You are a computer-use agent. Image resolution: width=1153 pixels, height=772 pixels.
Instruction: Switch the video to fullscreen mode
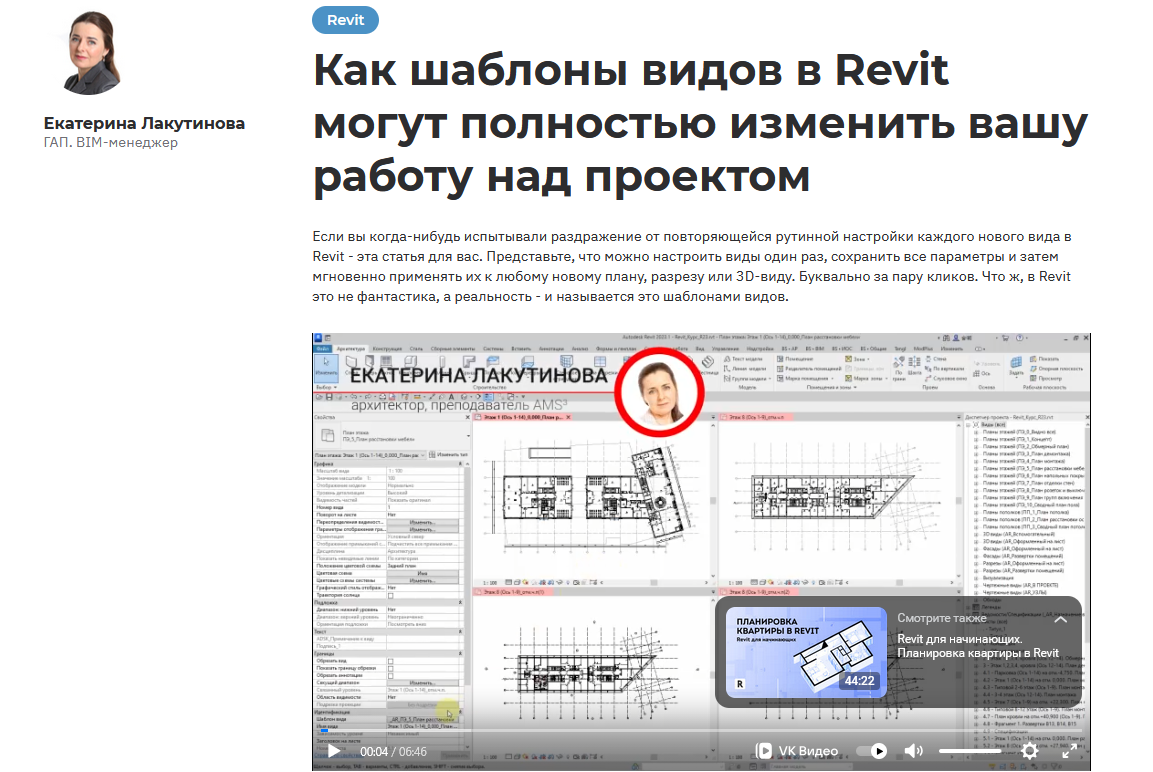click(1069, 751)
